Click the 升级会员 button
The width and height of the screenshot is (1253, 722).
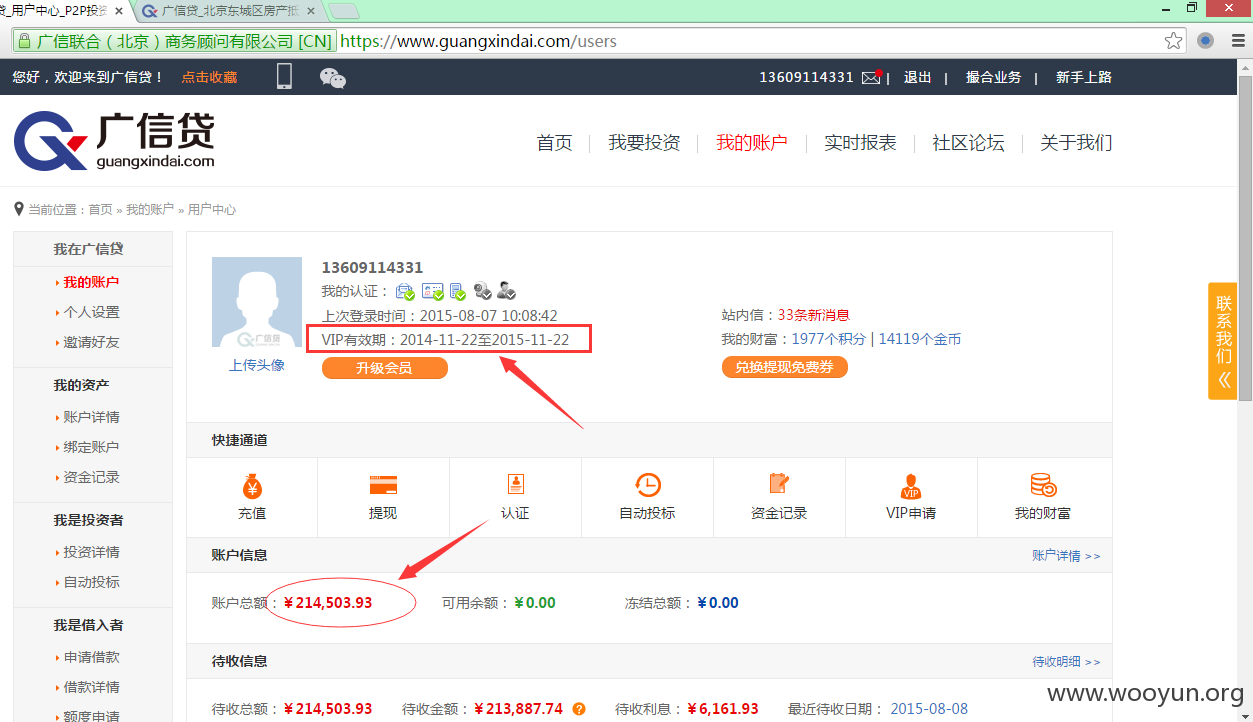pyautogui.click(x=385, y=368)
